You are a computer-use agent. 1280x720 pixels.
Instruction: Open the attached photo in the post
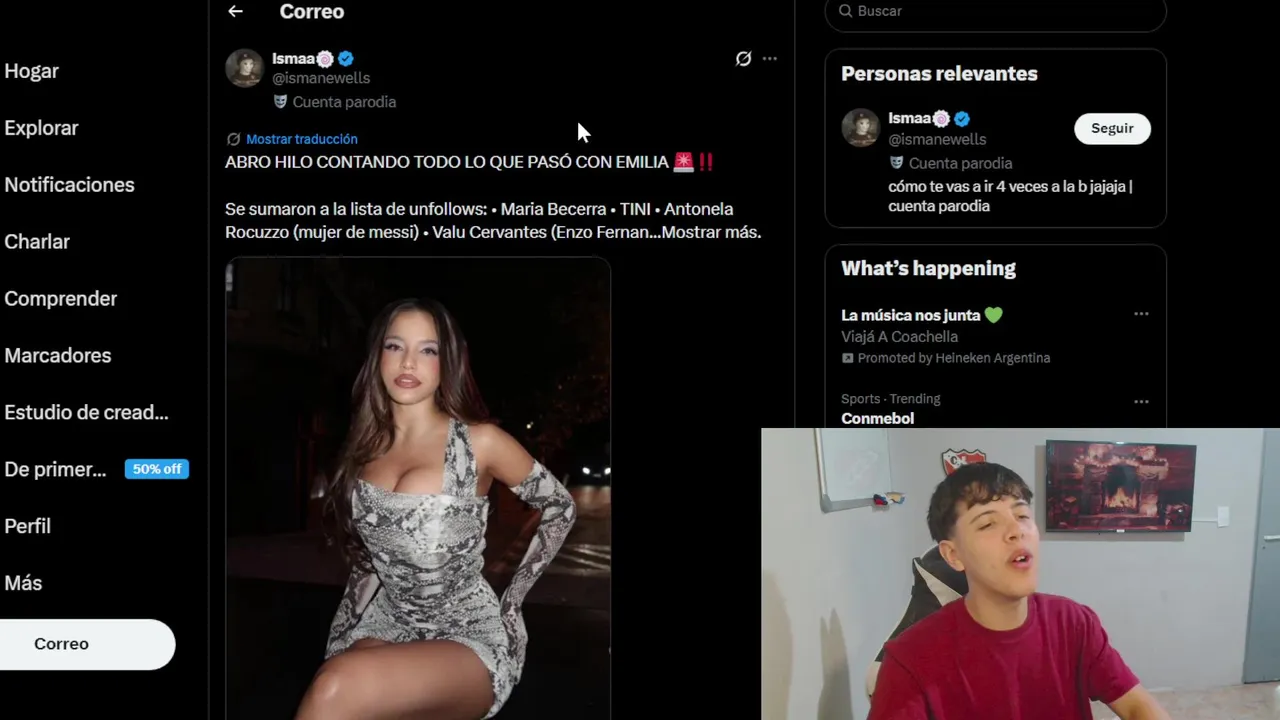coord(418,488)
